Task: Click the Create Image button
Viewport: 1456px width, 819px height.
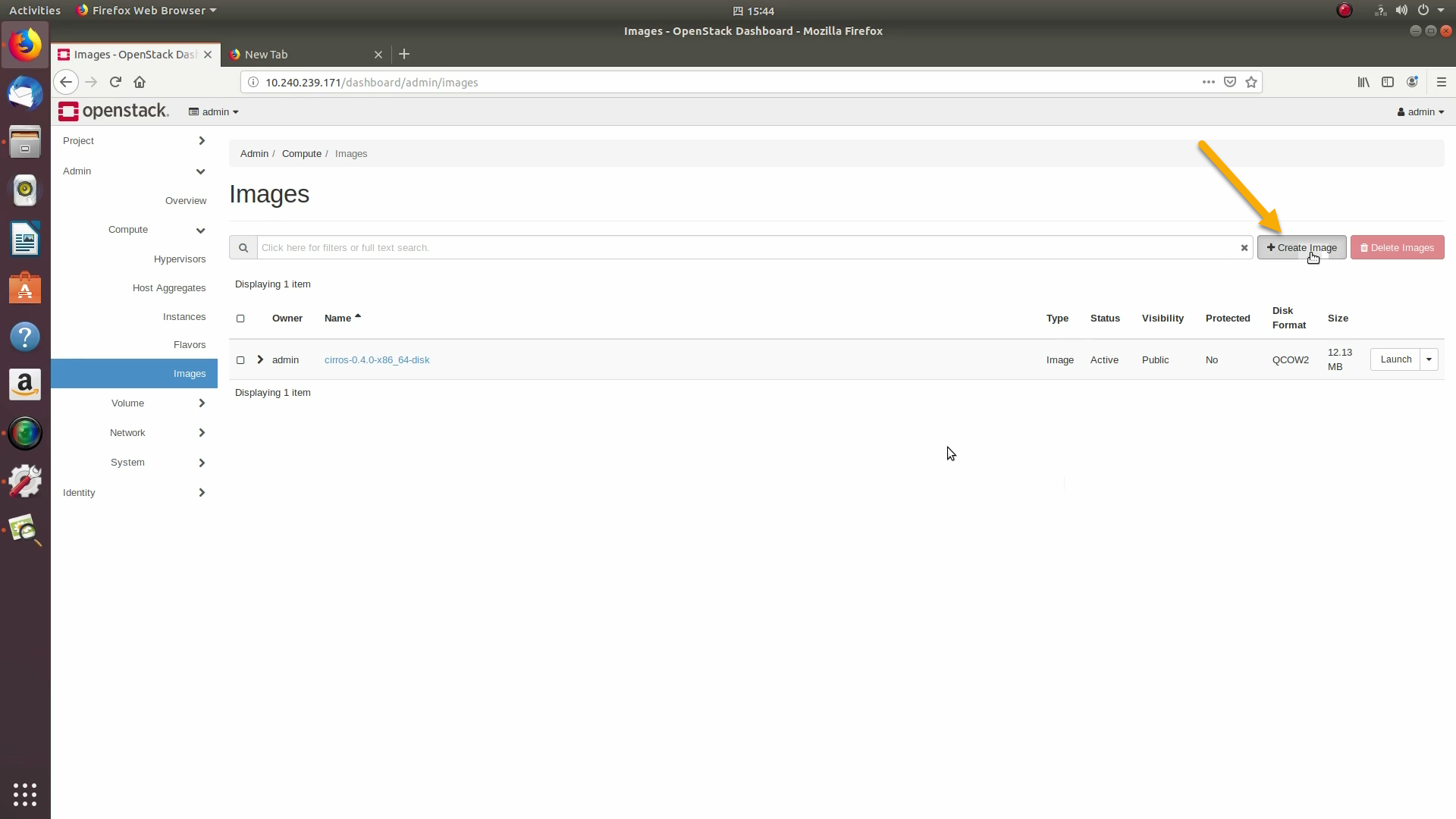Action: (1301, 248)
